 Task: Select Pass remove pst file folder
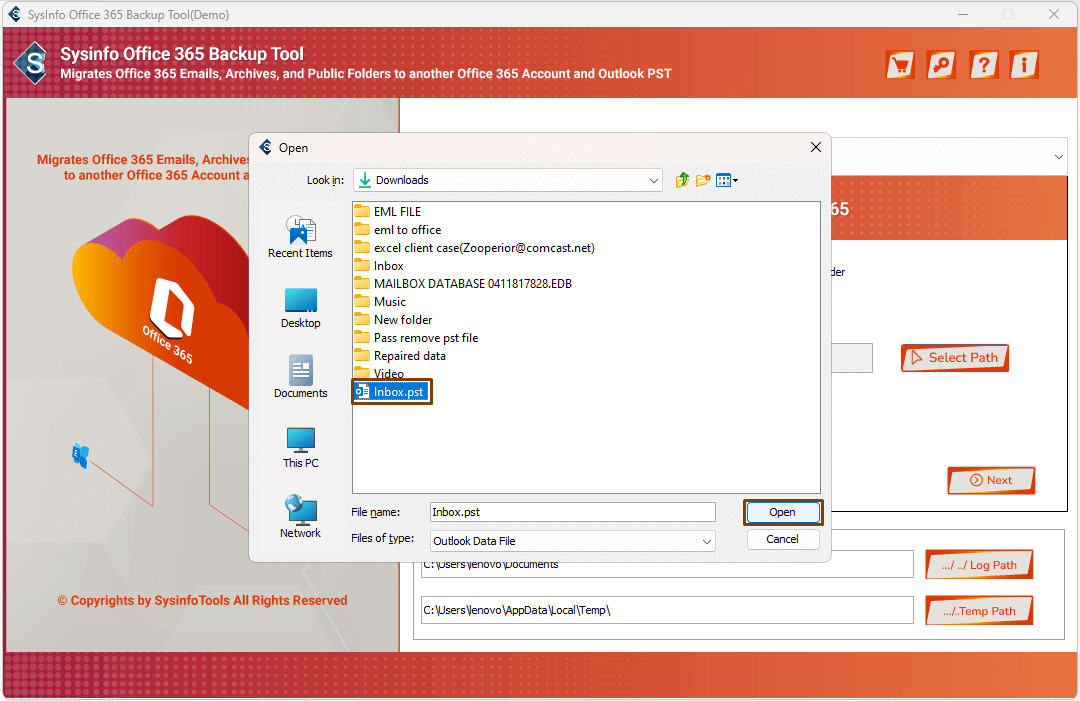tap(417, 337)
